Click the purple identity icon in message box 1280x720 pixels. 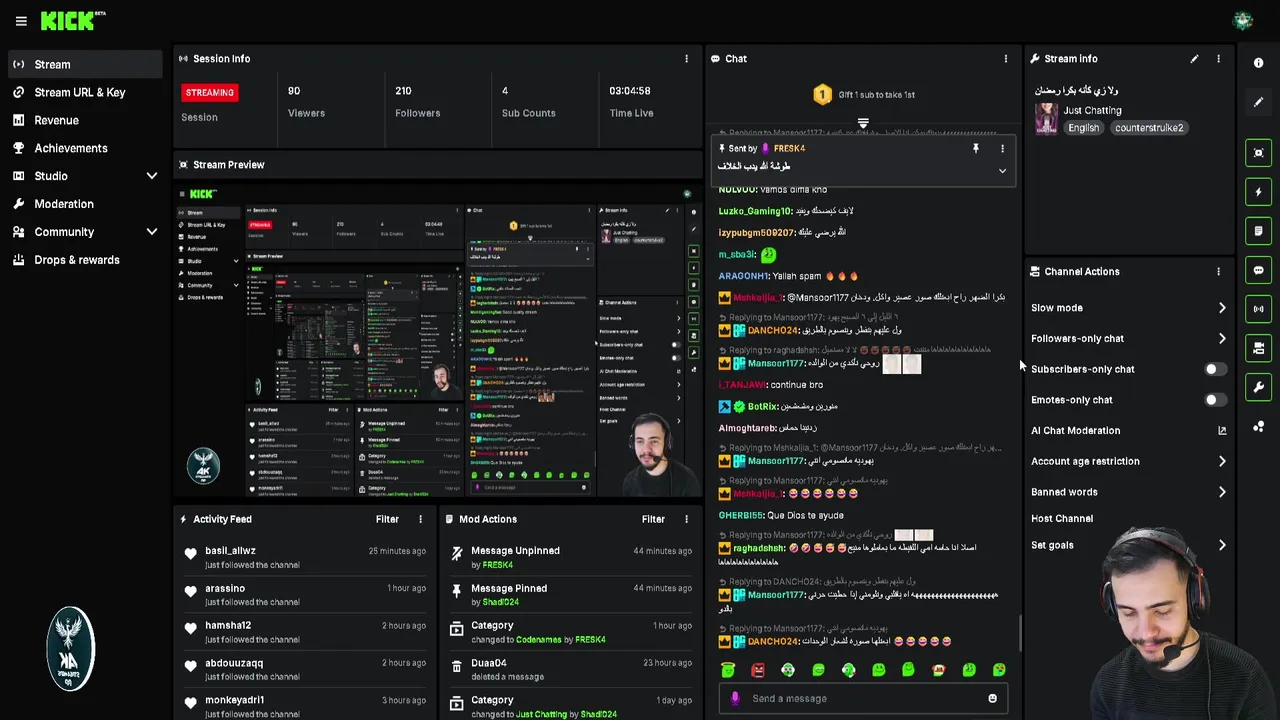point(735,699)
